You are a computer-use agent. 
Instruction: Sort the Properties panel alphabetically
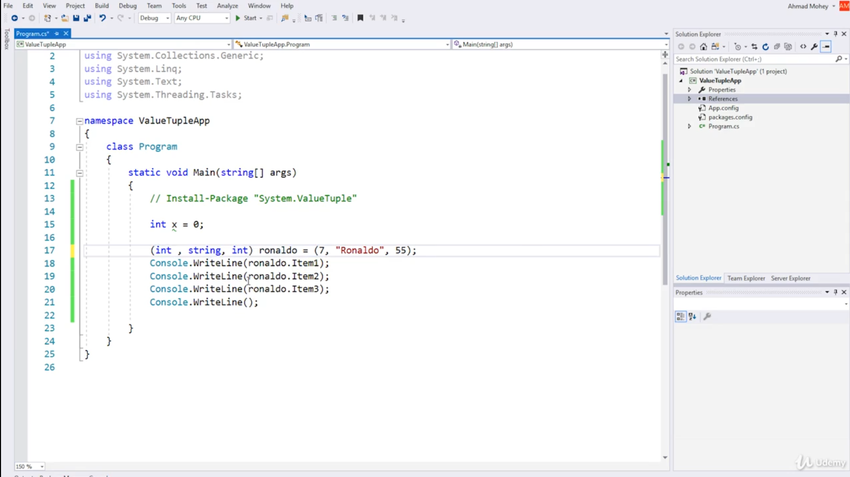coord(692,317)
